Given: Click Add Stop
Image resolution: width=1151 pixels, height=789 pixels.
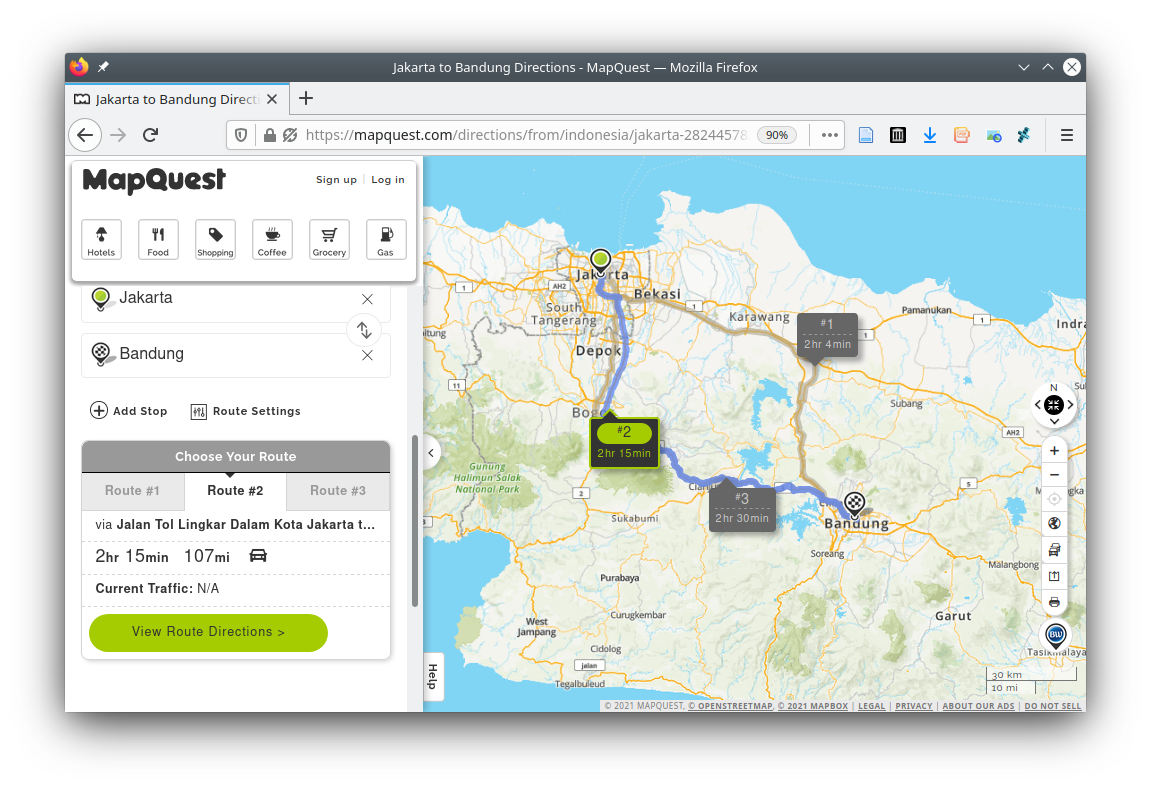Looking at the screenshot, I should tap(128, 411).
